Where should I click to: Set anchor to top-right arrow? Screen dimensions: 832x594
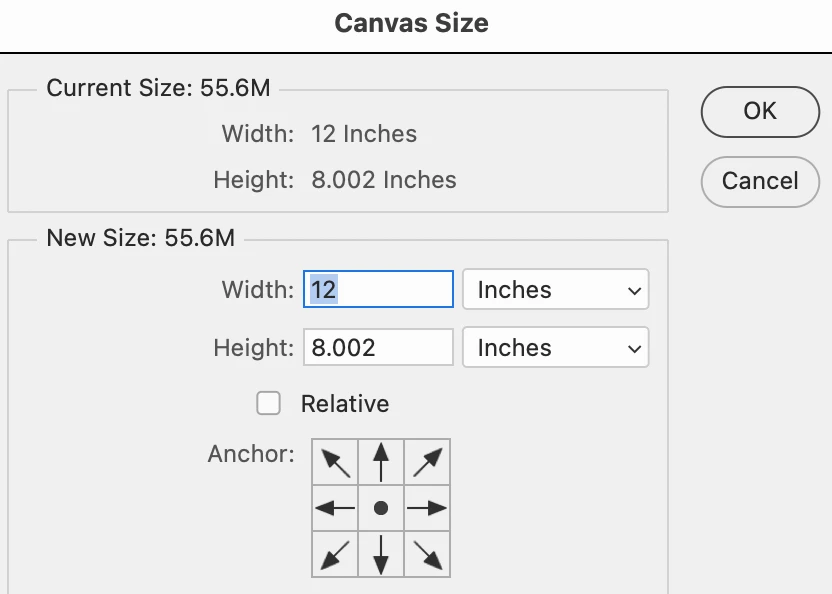tap(426, 462)
